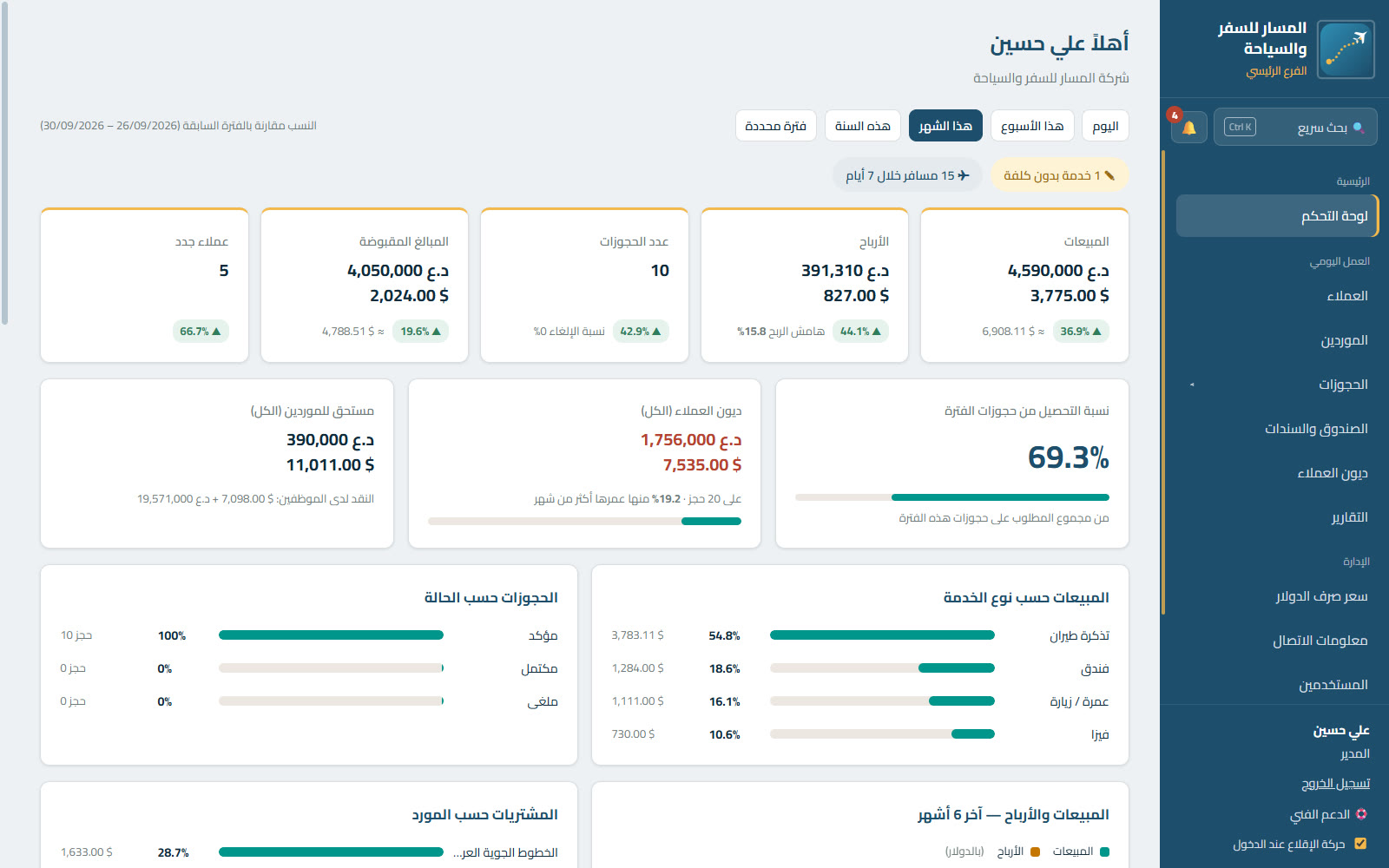Image resolution: width=1389 pixels, height=868 pixels.
Task: Select the فترة محددة period tab
Action: [775, 126]
